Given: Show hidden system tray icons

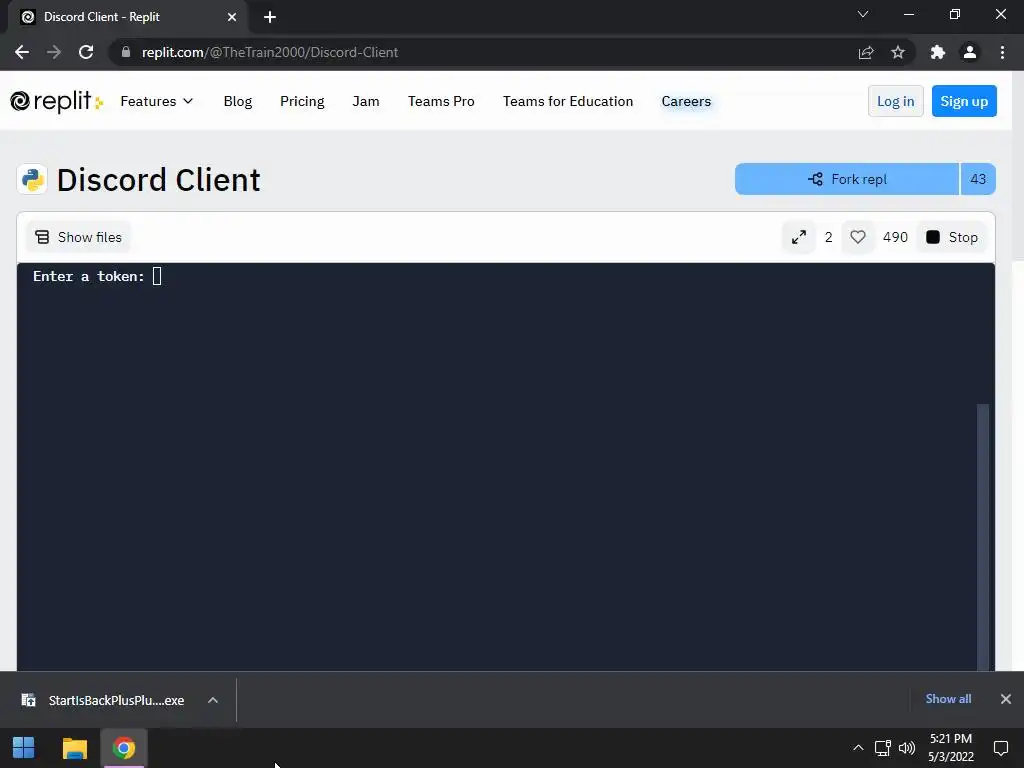Looking at the screenshot, I should tap(858, 748).
